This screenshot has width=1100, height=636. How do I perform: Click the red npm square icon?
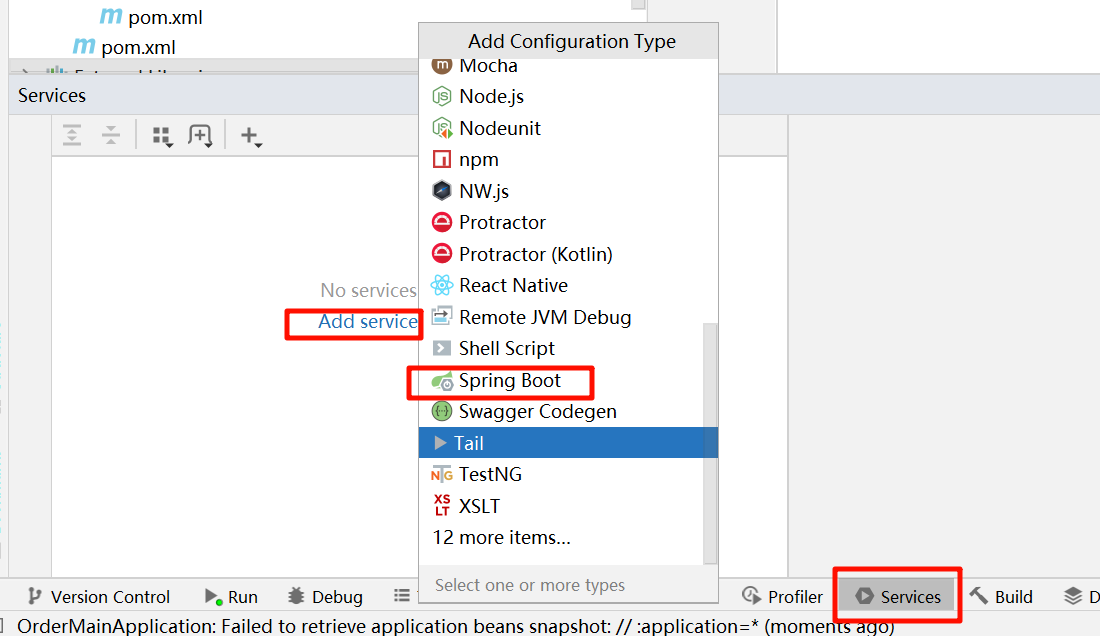point(441,160)
